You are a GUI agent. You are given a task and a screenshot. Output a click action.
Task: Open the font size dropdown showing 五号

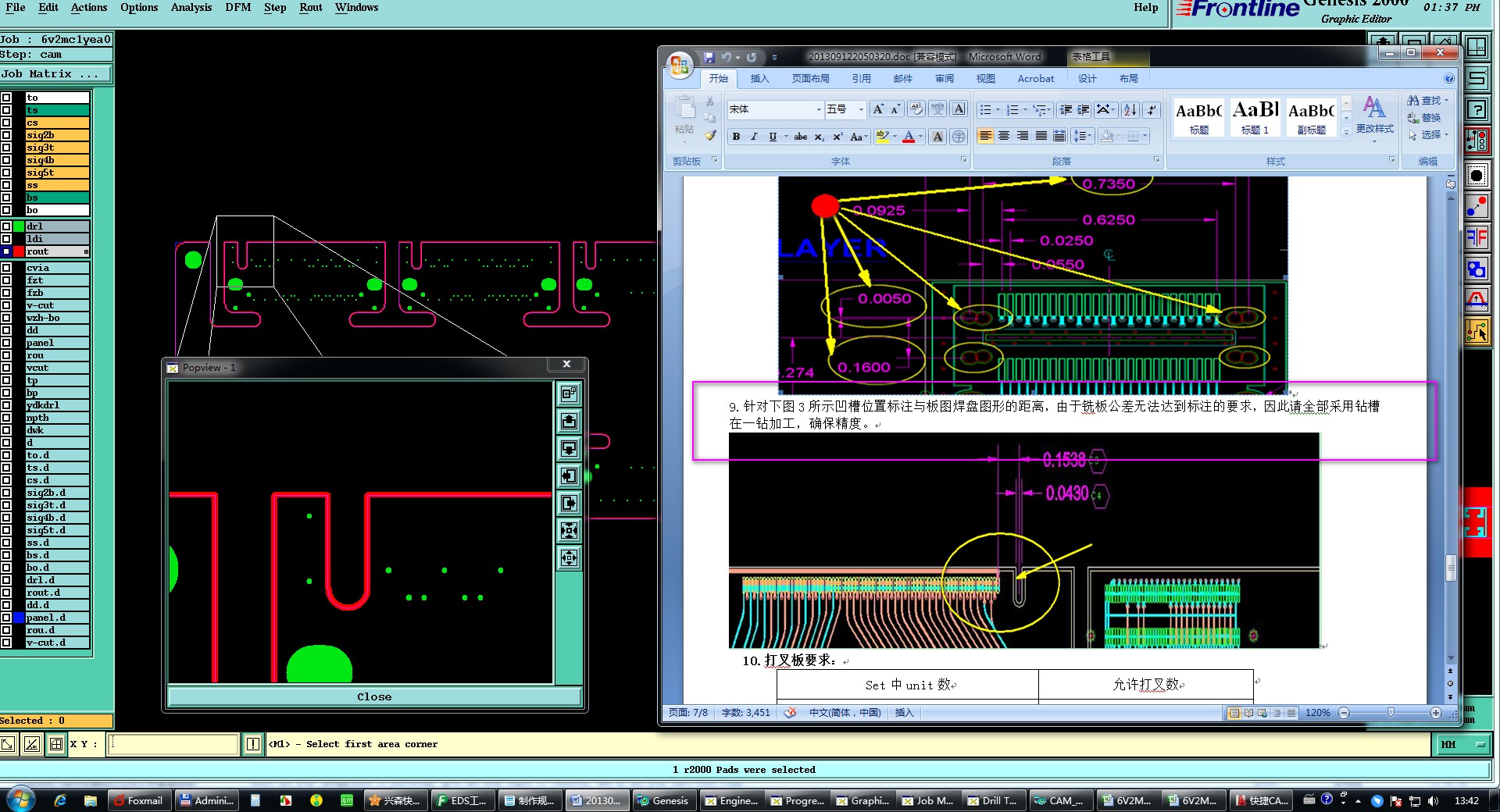861,110
